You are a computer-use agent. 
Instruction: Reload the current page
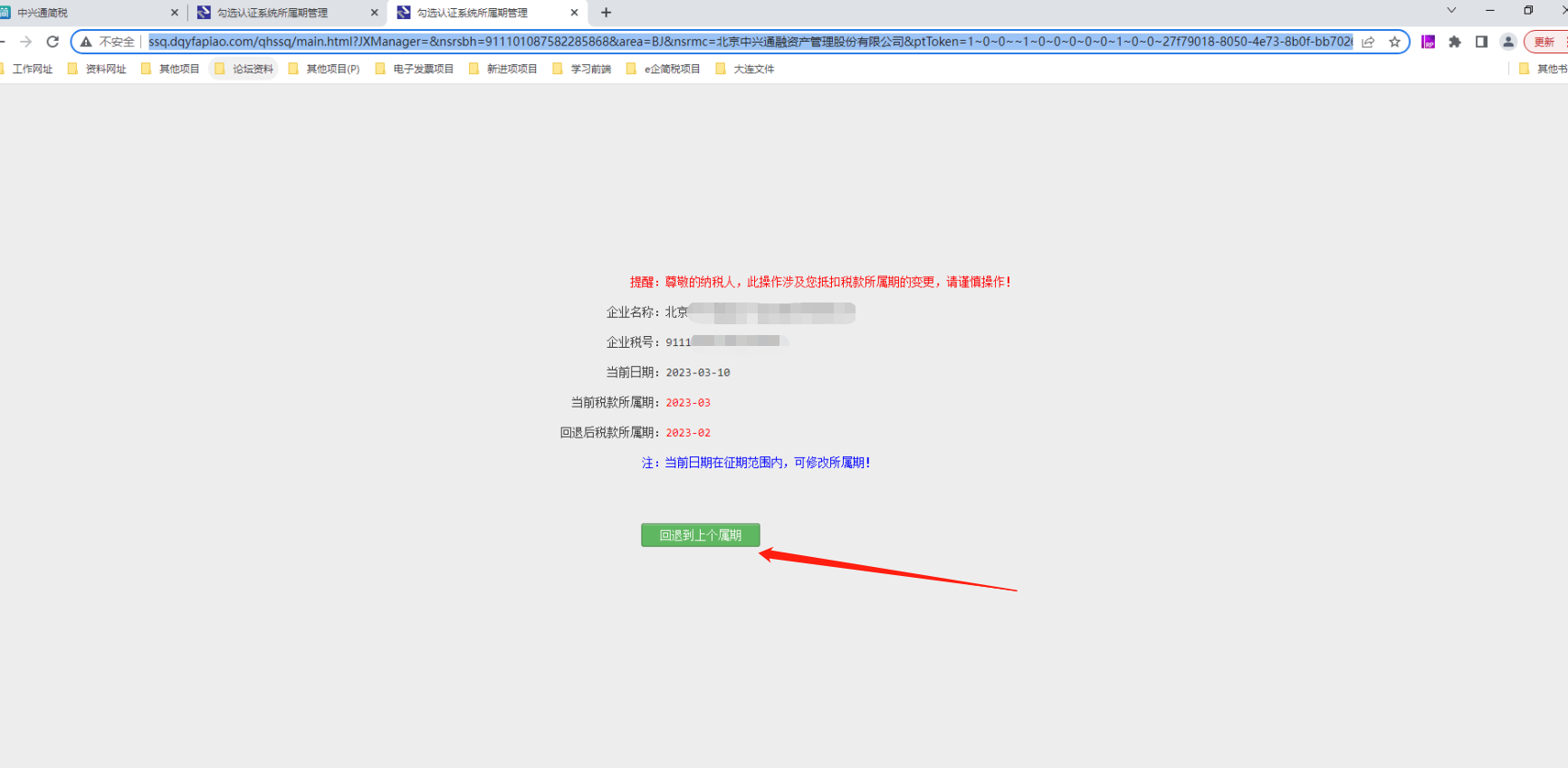click(53, 42)
